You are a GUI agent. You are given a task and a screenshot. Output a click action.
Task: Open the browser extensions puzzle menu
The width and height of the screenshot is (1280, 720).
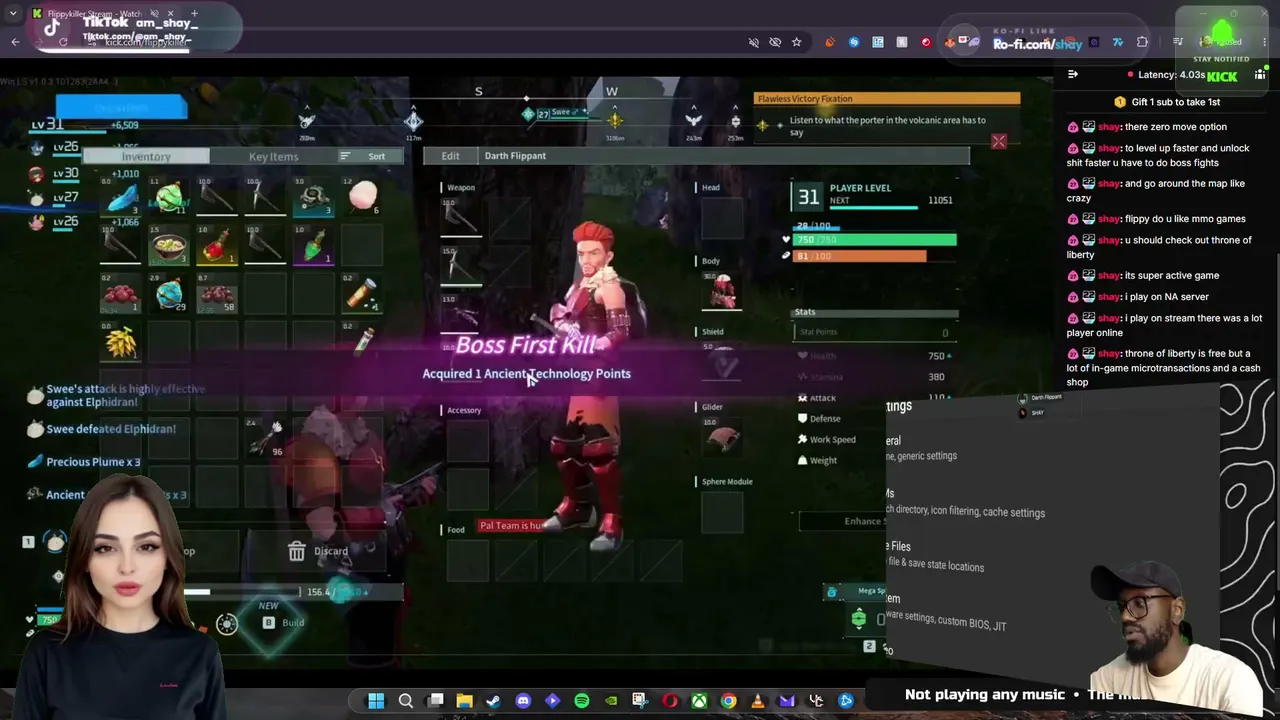point(1142,42)
